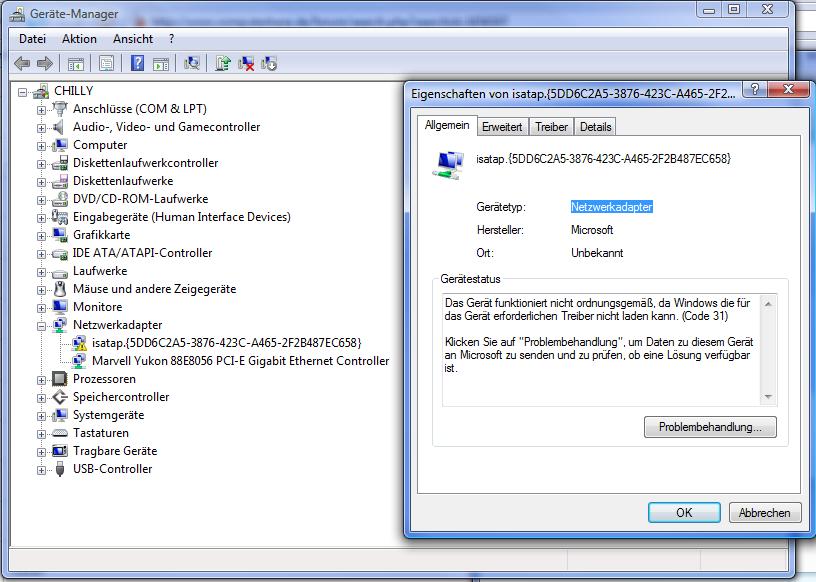816x582 pixels.
Task: Click the Back arrow in the toolbar
Action: (22, 64)
